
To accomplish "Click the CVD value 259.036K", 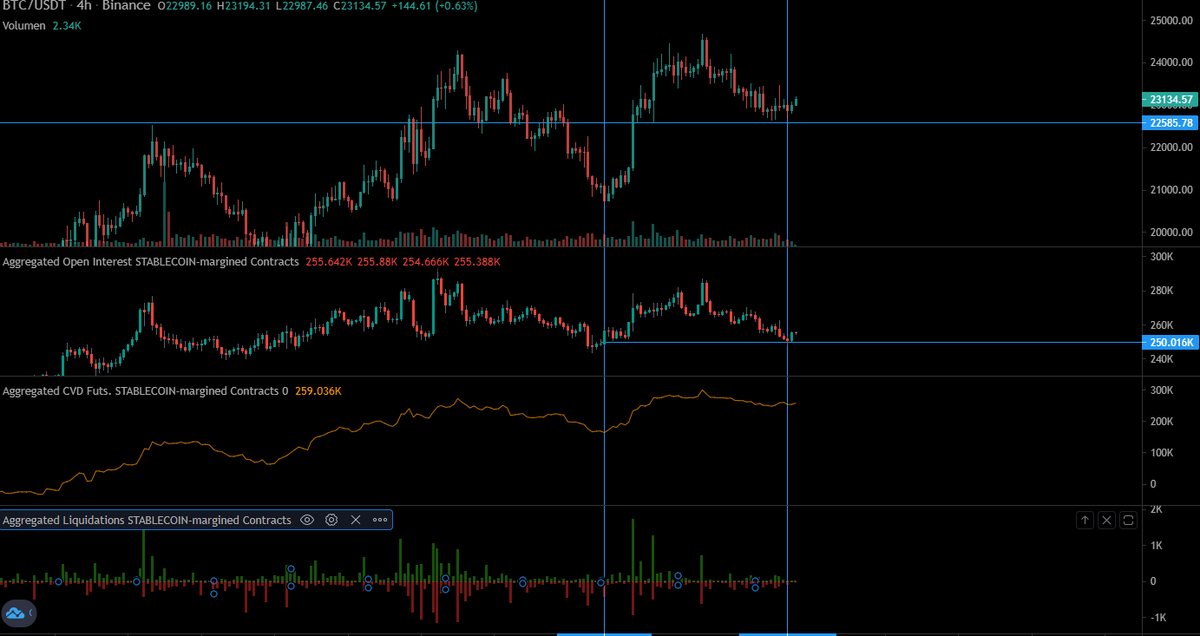I will tap(318, 391).
